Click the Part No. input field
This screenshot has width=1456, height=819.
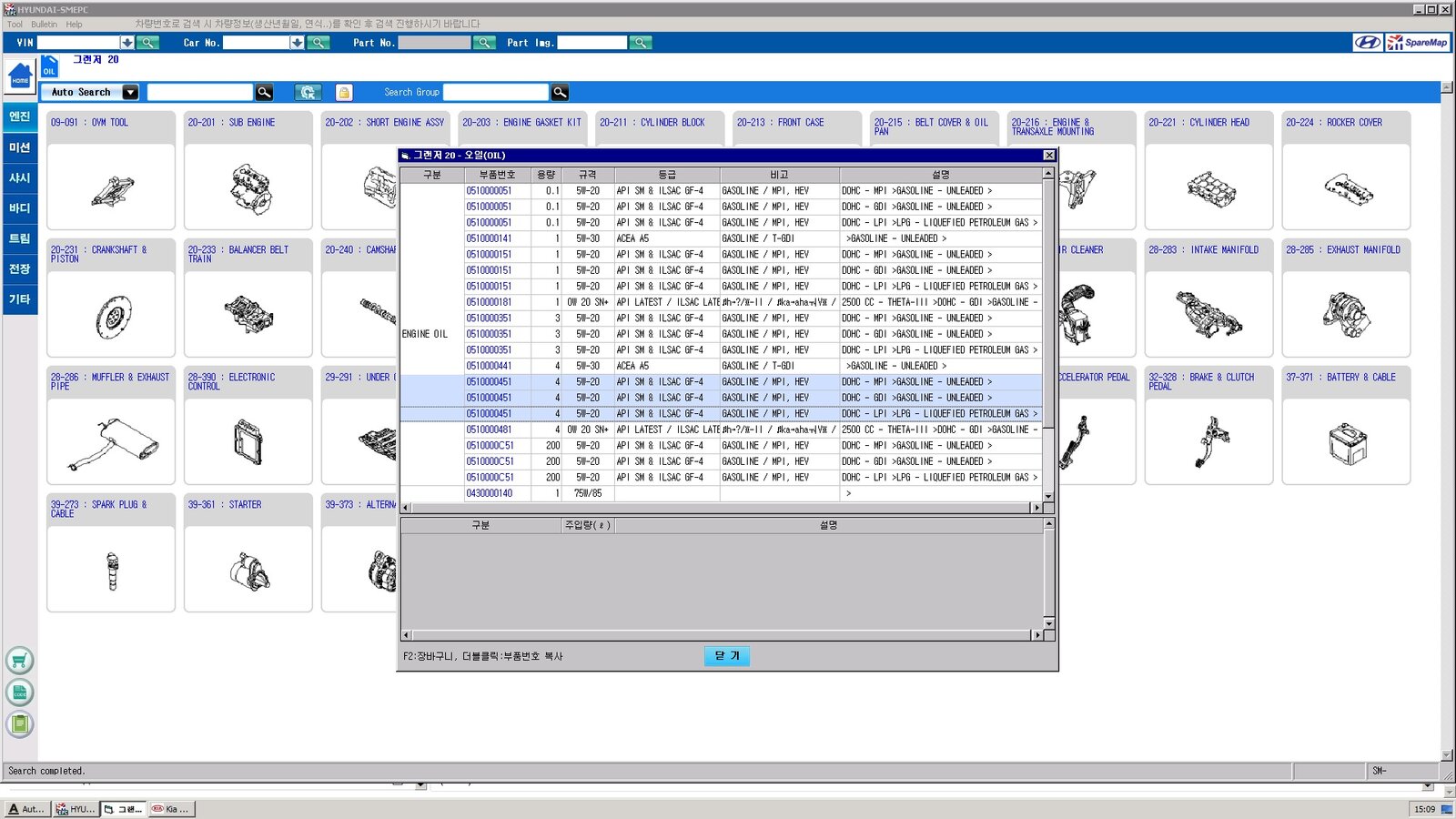coord(434,43)
